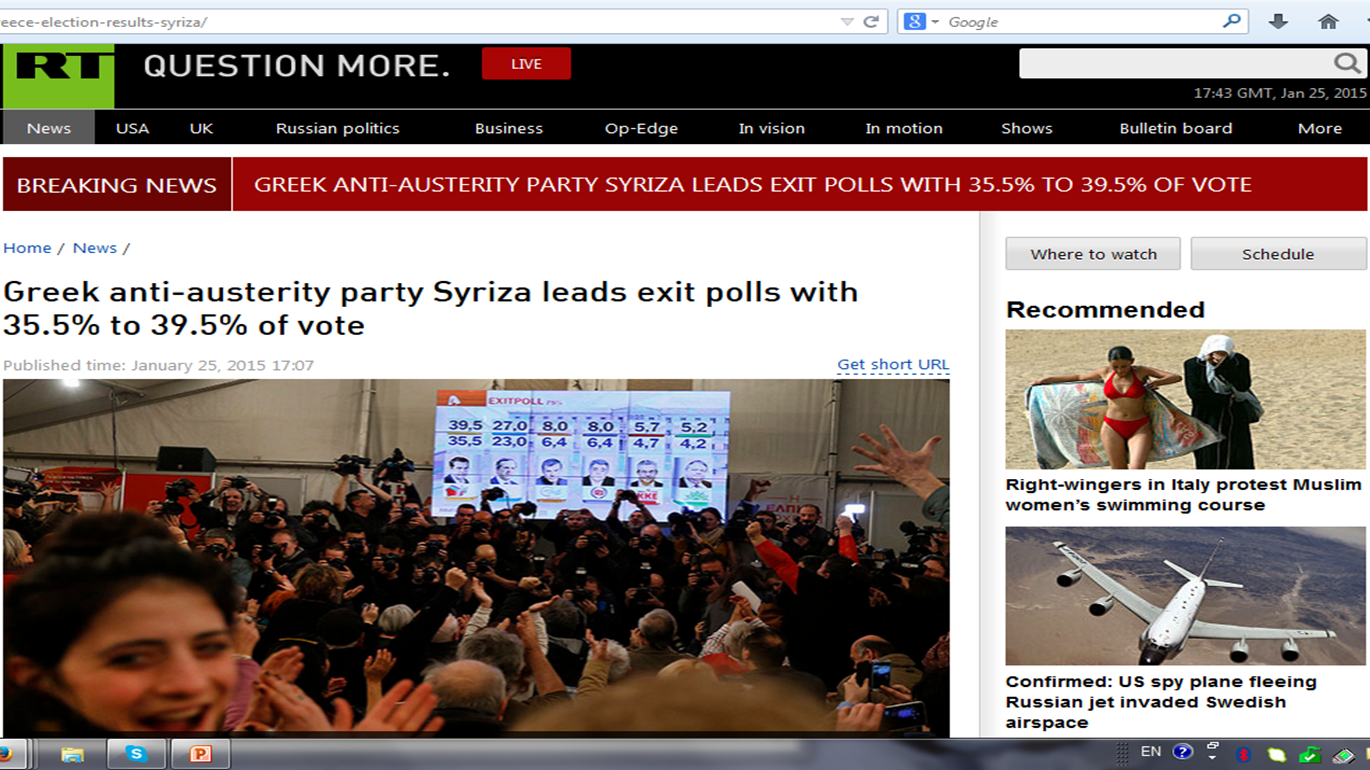Open the browser downloads arrow icon
The width and height of the screenshot is (1370, 770).
(1278, 21)
